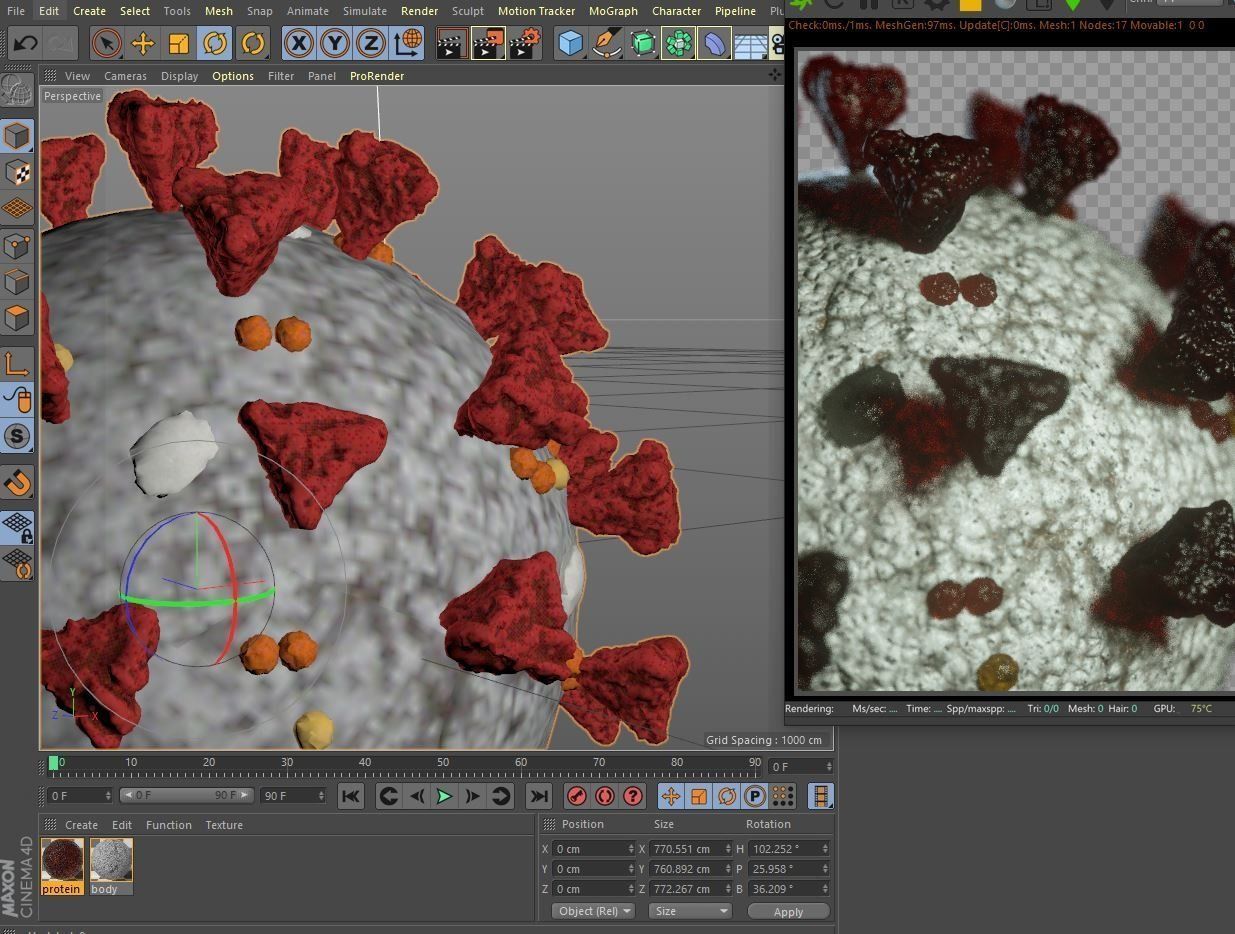Screen dimensions: 1235x934
Task: Click the blue Bend deformer icon
Action: (x=714, y=43)
